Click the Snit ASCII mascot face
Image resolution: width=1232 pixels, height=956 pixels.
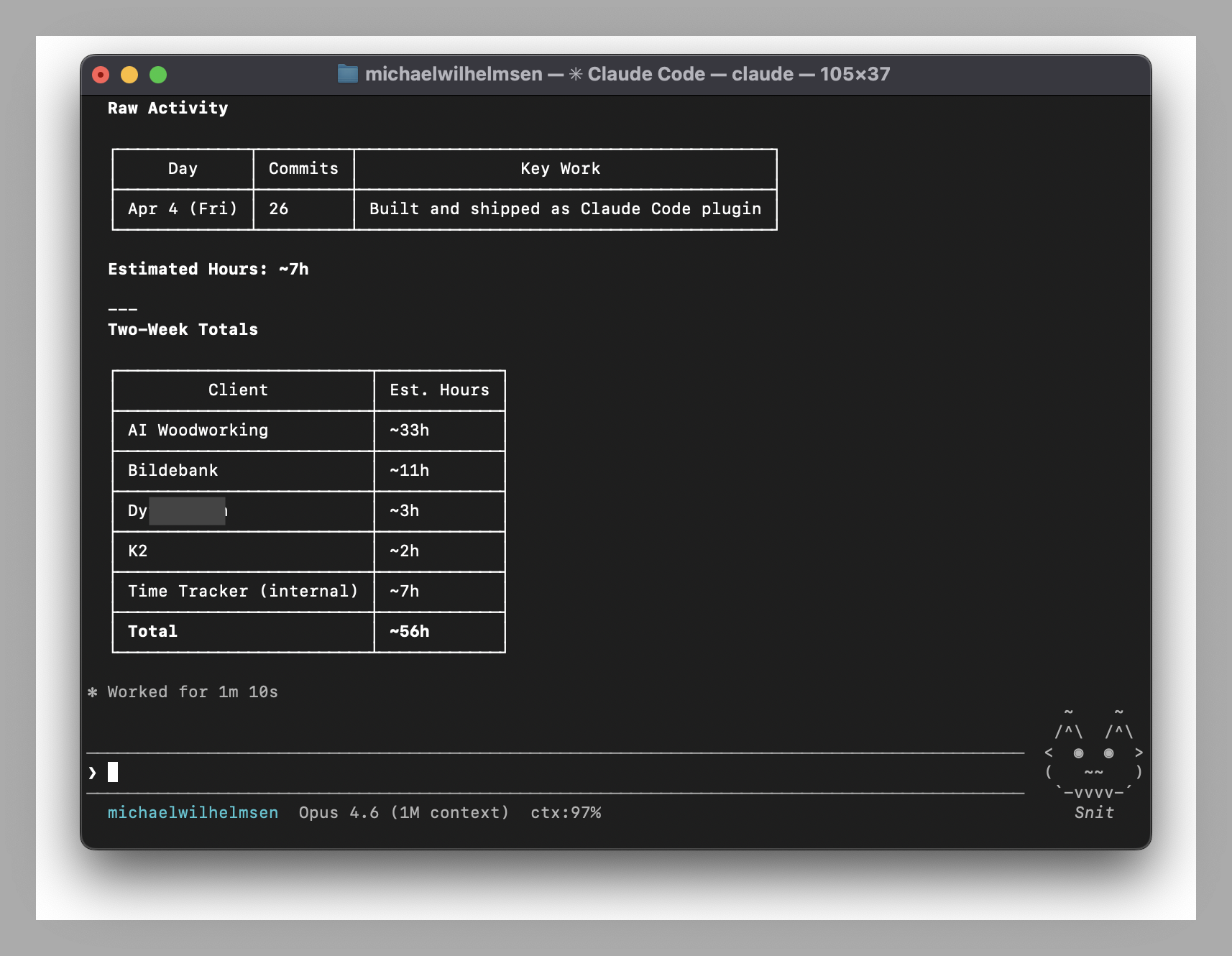[1093, 753]
